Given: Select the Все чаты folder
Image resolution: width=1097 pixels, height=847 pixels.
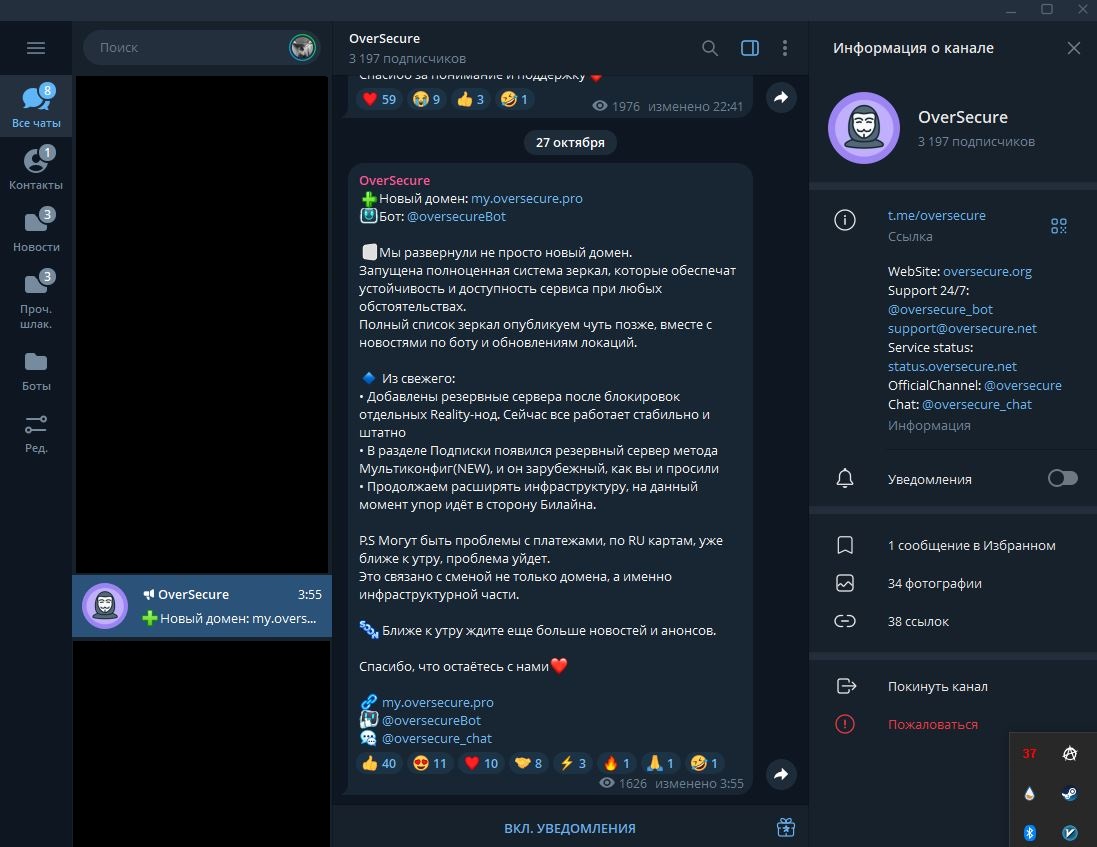Looking at the screenshot, I should tap(36, 106).
